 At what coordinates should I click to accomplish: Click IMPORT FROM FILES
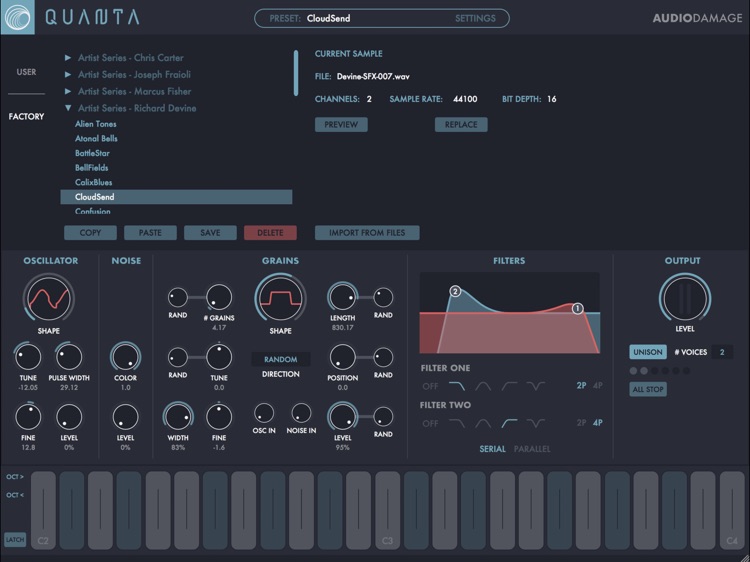[367, 232]
